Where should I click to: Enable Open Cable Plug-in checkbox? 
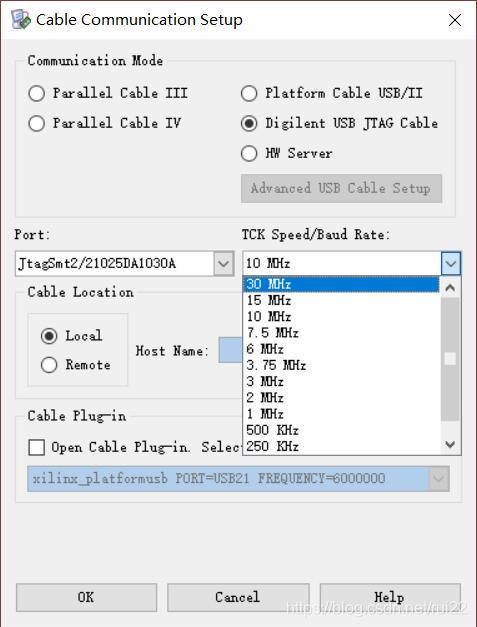click(36, 447)
